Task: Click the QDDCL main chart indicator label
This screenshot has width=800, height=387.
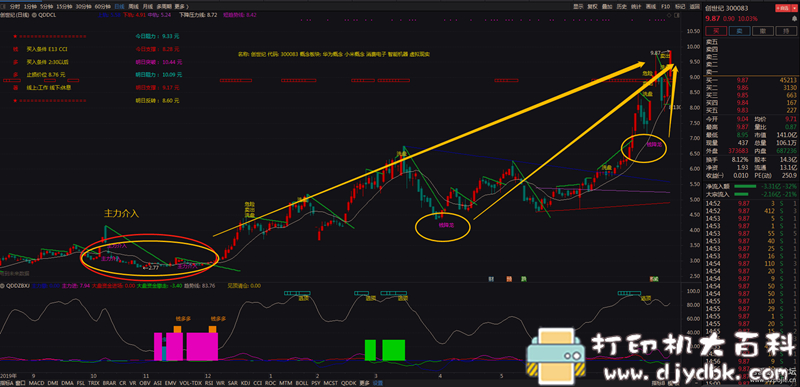Action: 47,15
